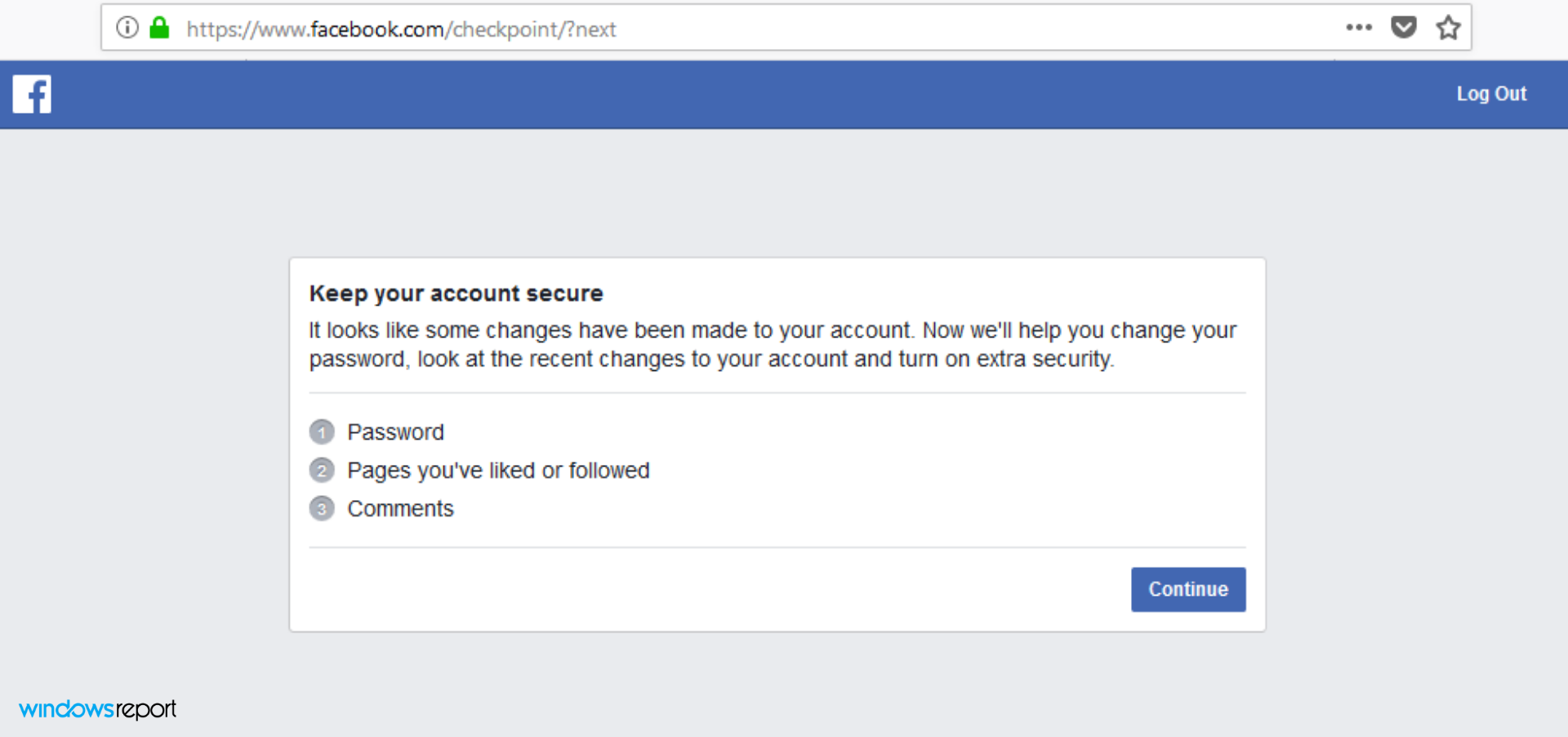Click the green padlock security icon
1568x737 pixels.
pos(159,27)
